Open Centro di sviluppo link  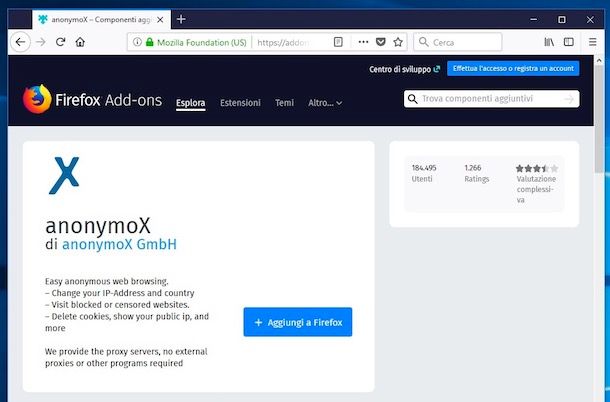pos(405,69)
